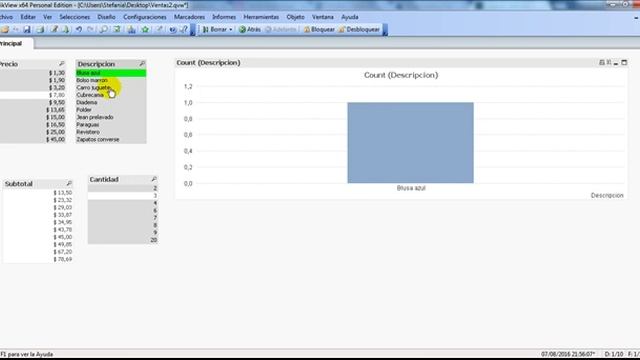
Task: Click the search icon on Descripcion list box
Action: [142, 64]
